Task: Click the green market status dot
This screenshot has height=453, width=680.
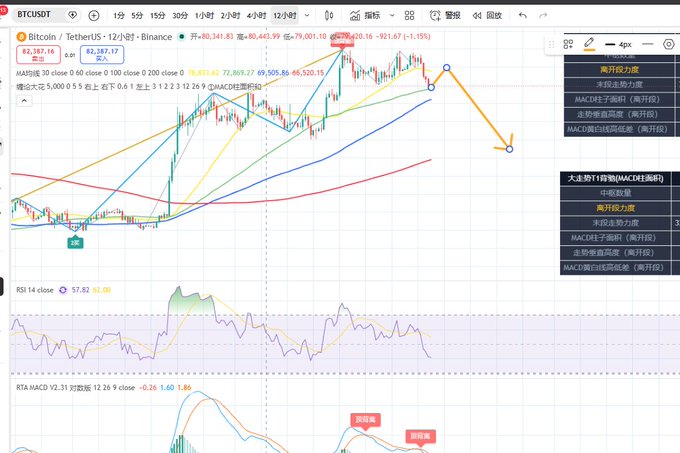Action: (x=181, y=36)
